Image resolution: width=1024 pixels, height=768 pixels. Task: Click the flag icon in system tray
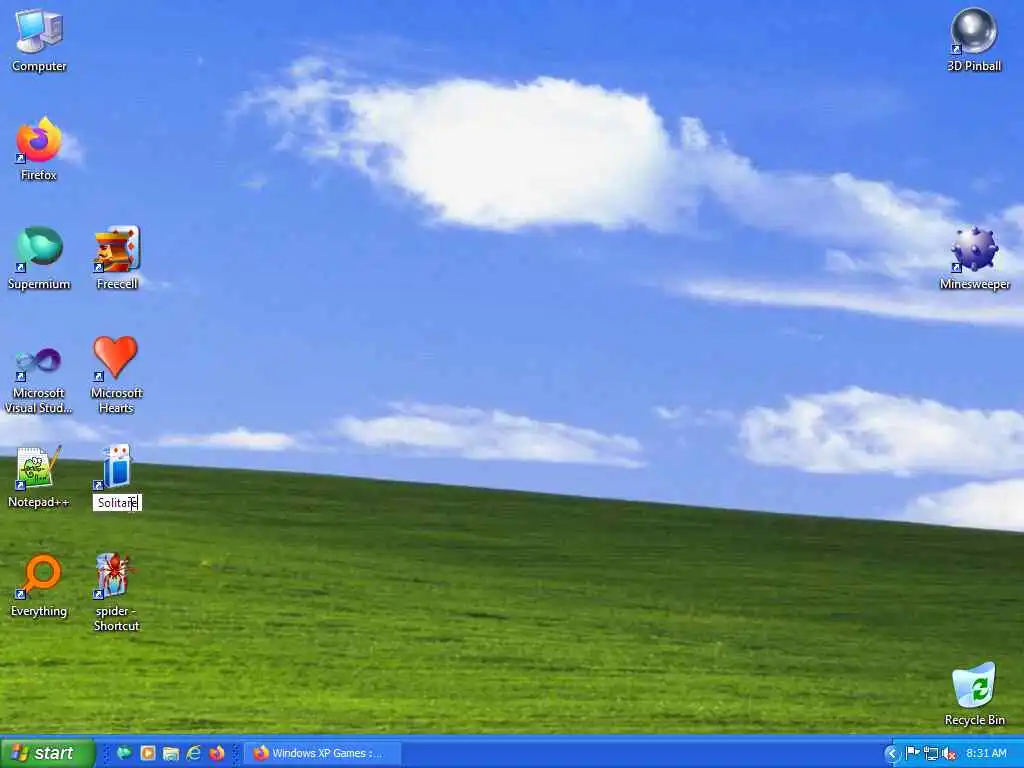913,753
